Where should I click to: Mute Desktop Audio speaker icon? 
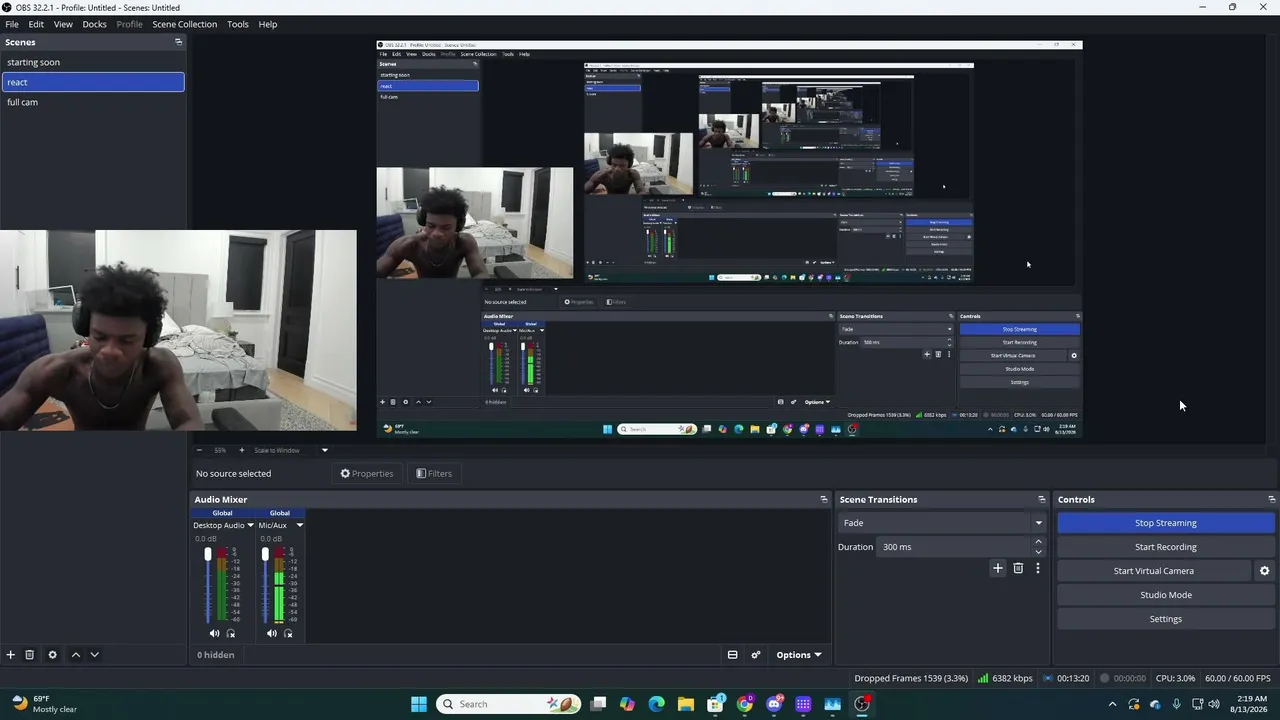(214, 633)
